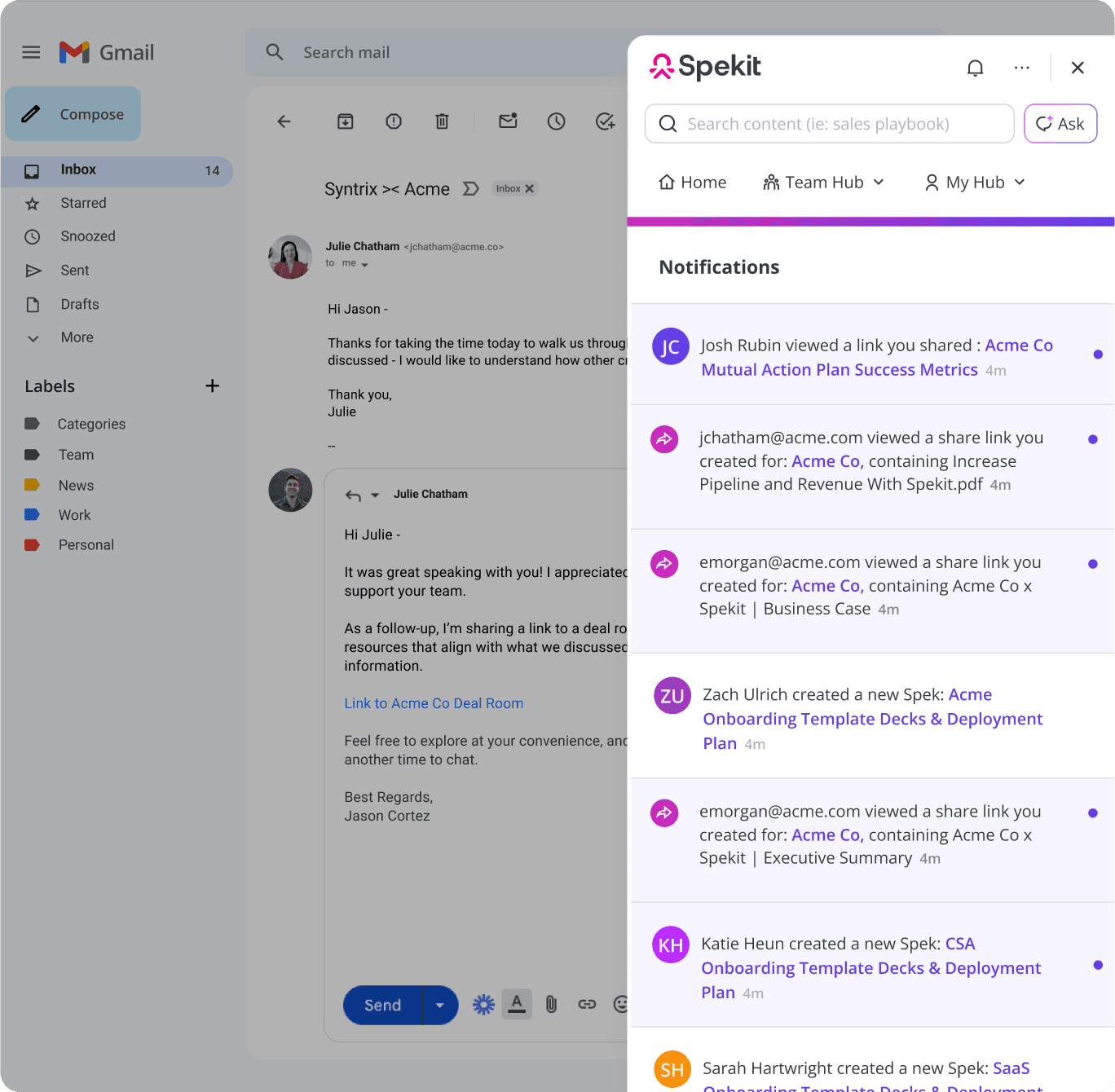This screenshot has width=1115, height=1092.
Task: Open the Starred folder
Action: tap(83, 203)
